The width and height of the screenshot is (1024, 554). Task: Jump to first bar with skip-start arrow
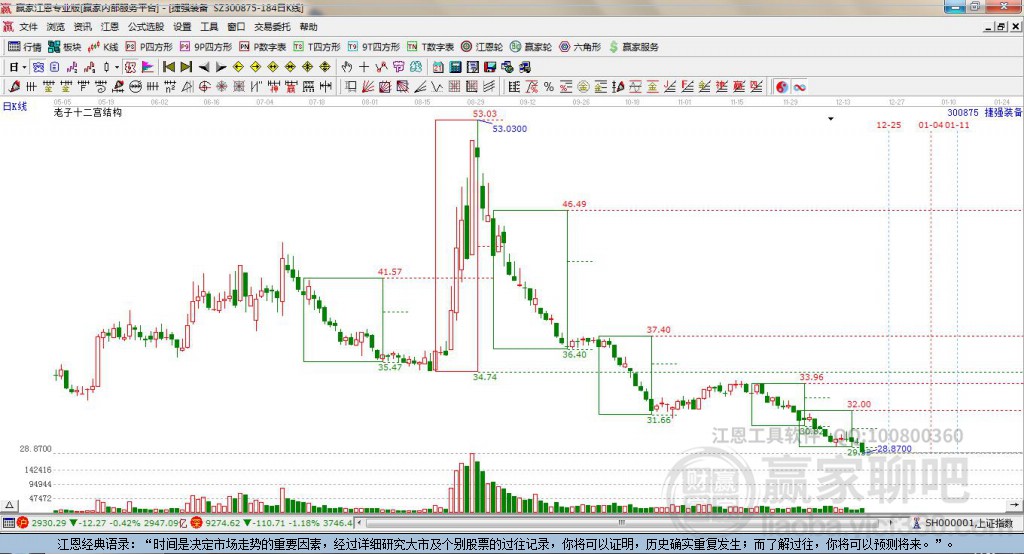click(x=168, y=67)
